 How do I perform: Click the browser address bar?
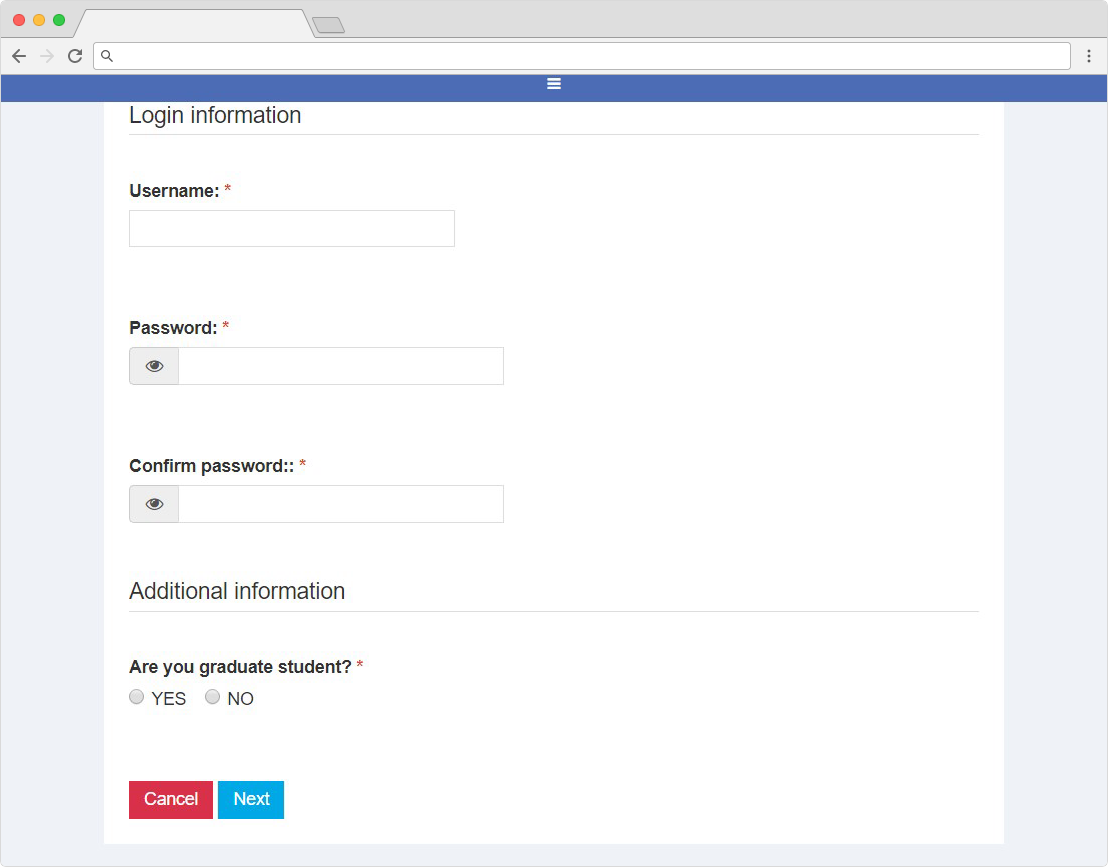coord(590,56)
